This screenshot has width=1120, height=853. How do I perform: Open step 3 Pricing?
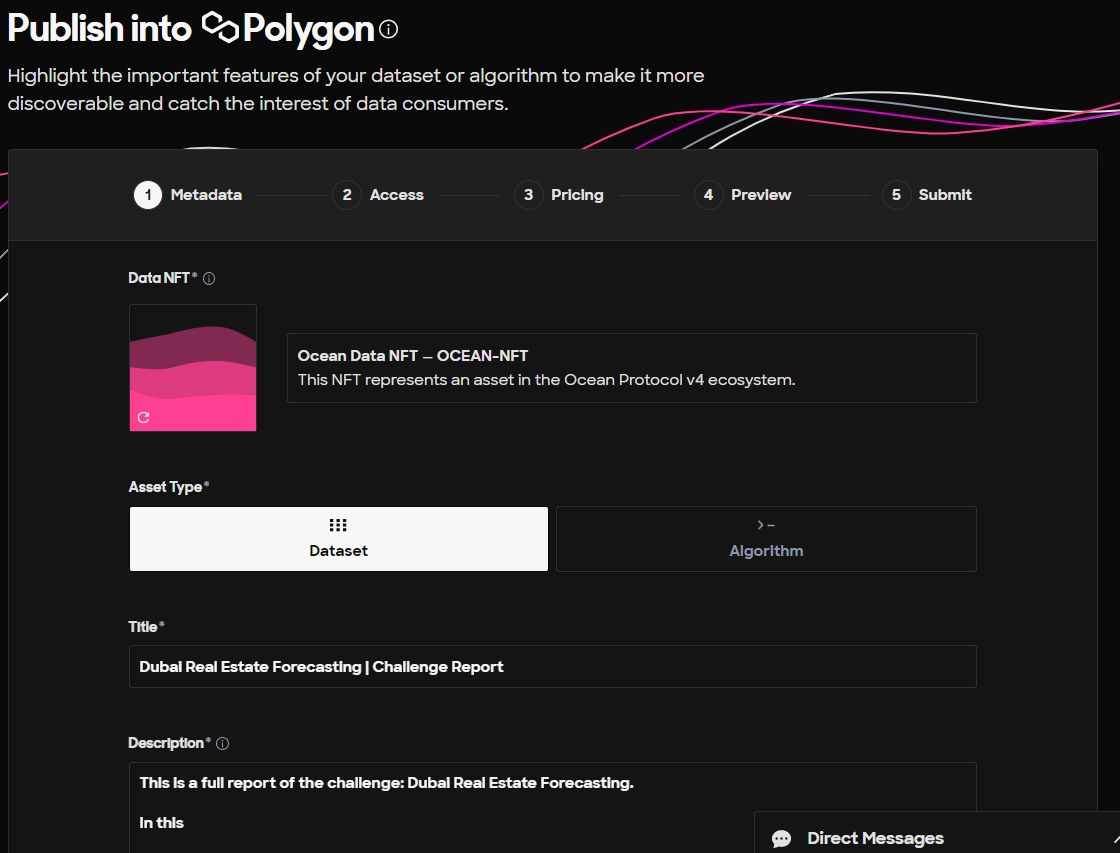pyautogui.click(x=559, y=195)
